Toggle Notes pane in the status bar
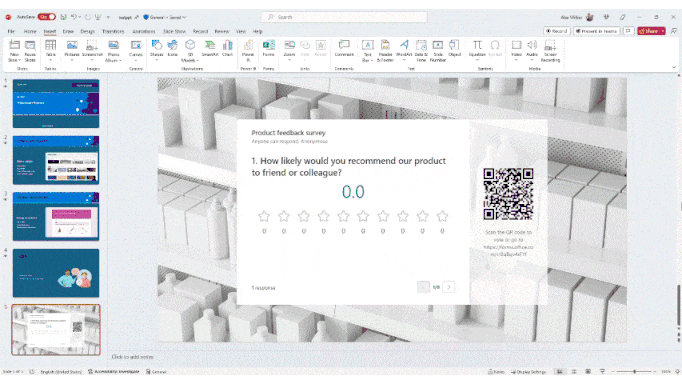The image size is (682, 384). 496,372
